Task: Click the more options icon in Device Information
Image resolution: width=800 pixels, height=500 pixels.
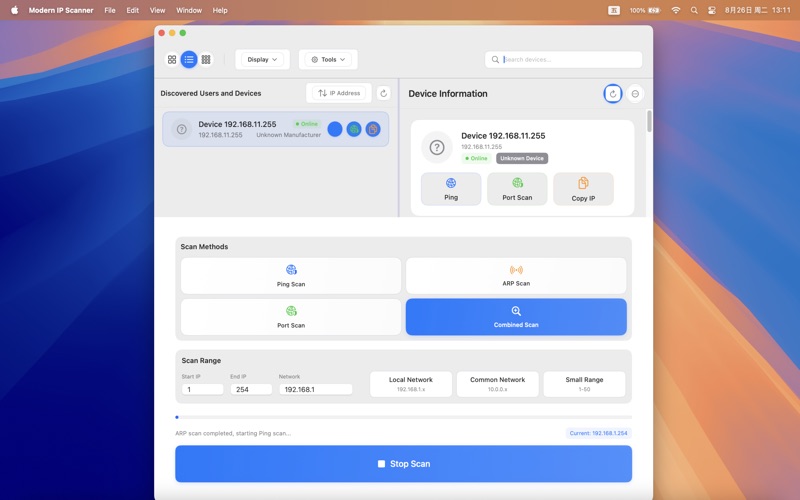Action: (635, 94)
